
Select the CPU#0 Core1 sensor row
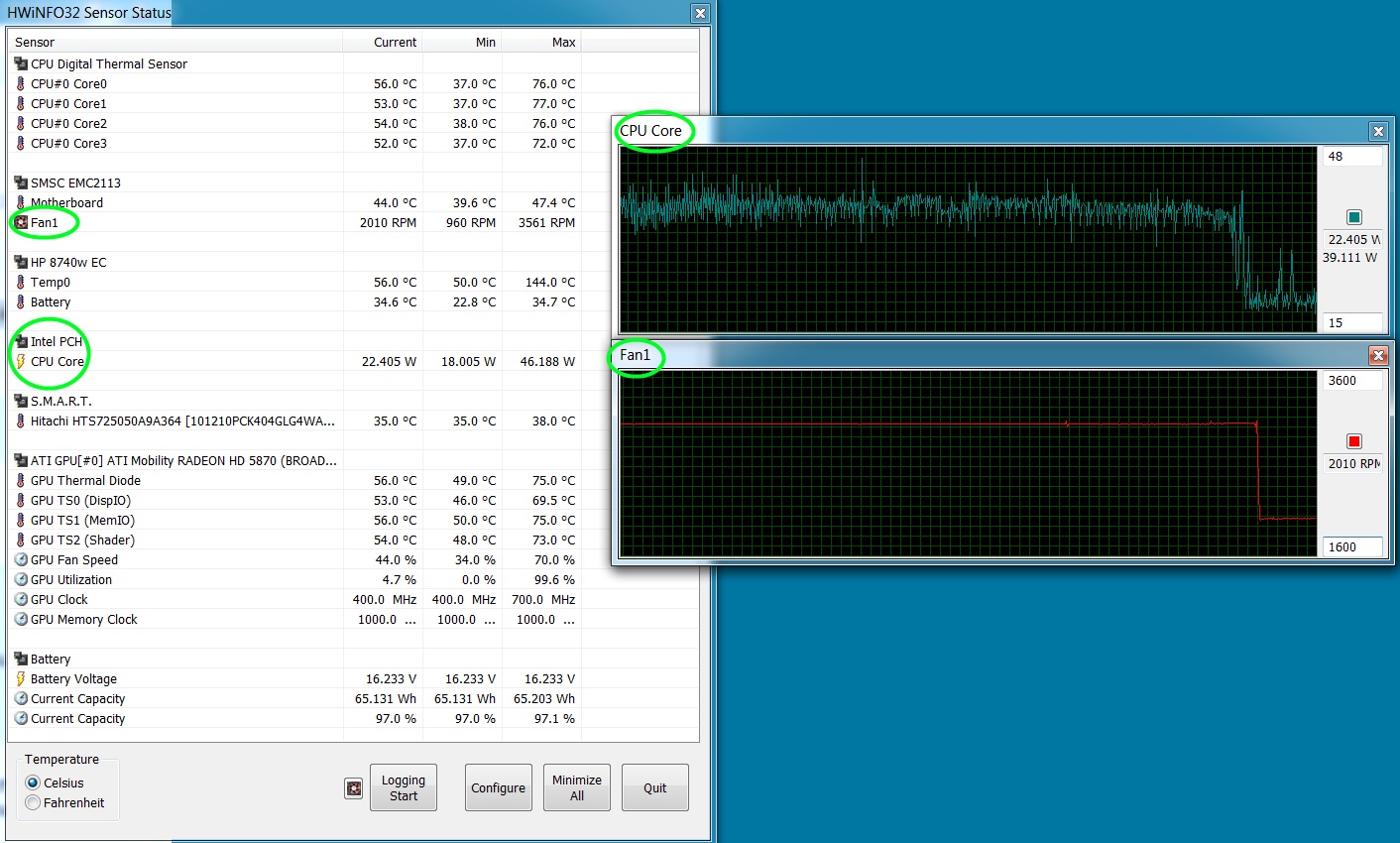coord(353,103)
